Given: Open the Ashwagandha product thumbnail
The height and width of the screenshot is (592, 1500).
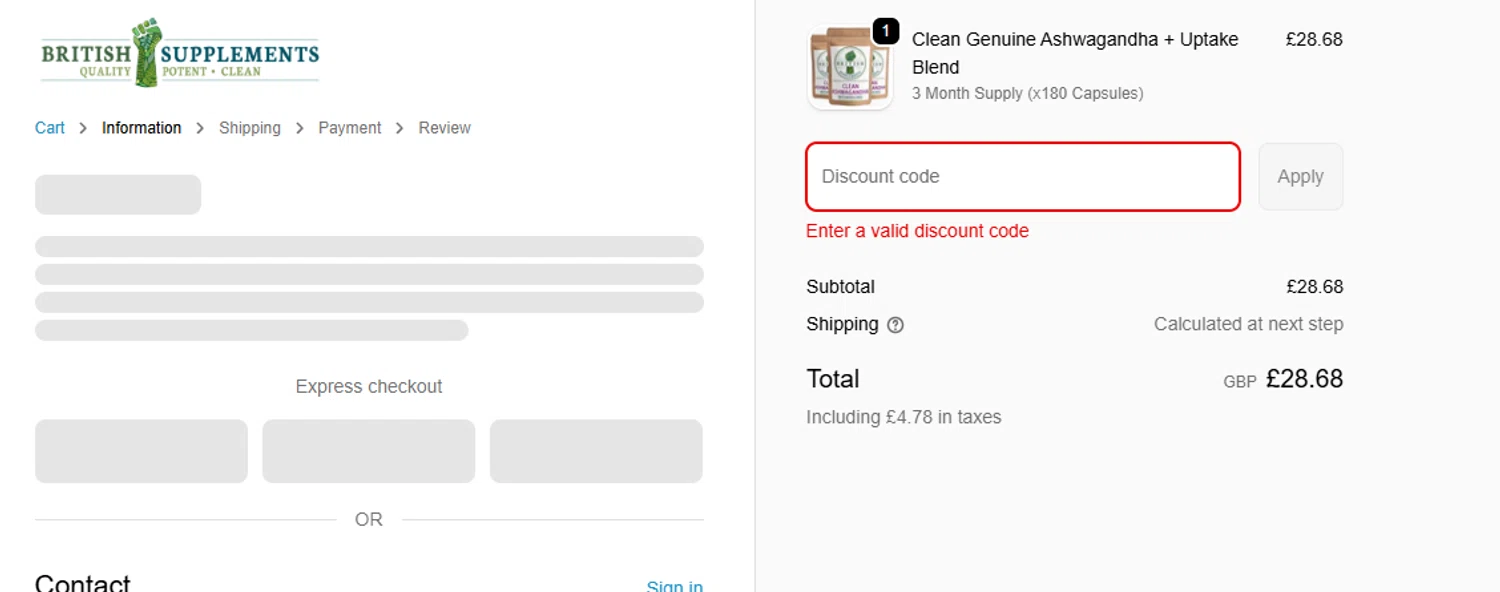Looking at the screenshot, I should pyautogui.click(x=849, y=68).
